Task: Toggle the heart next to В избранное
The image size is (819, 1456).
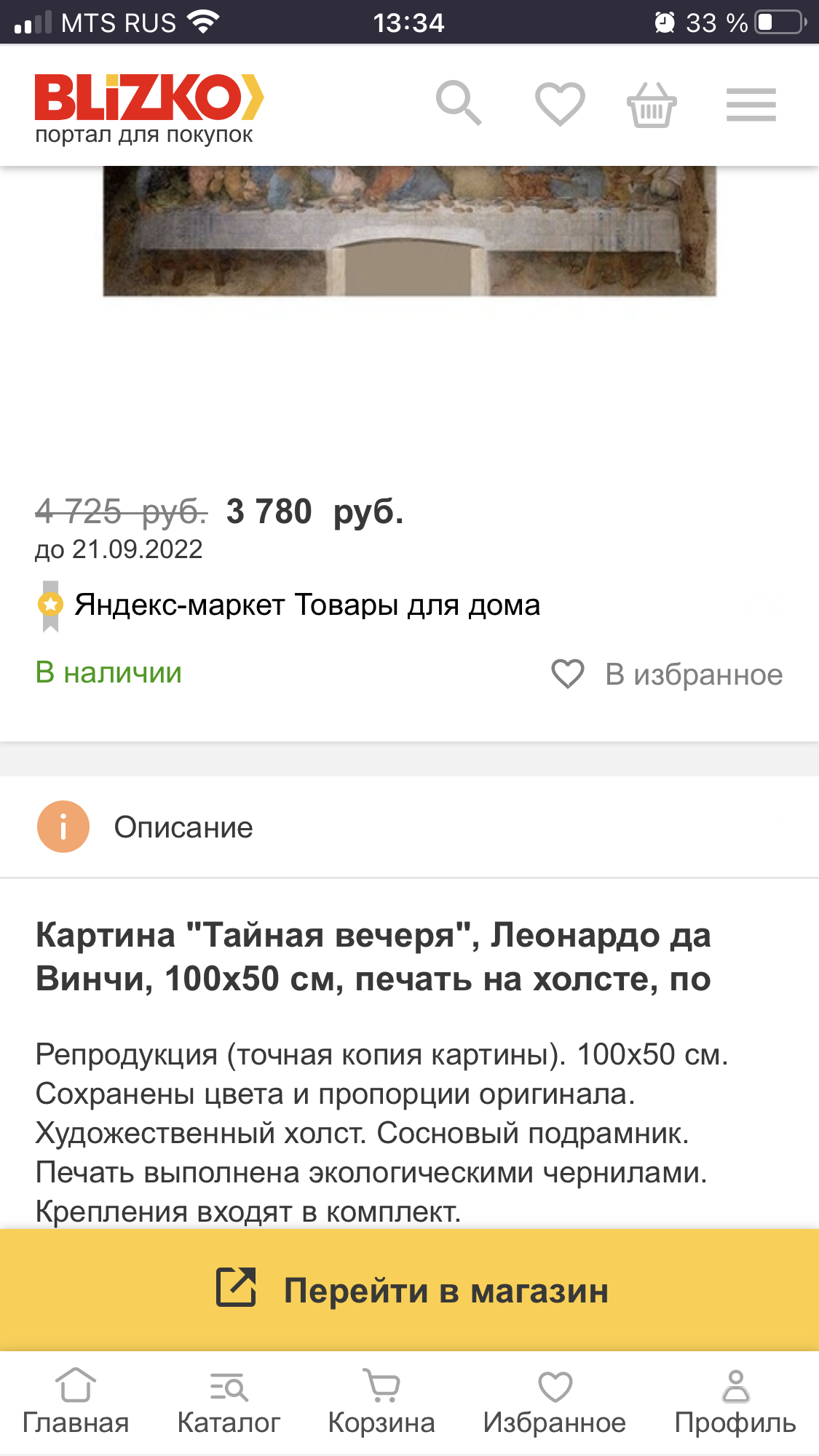Action: (x=568, y=674)
